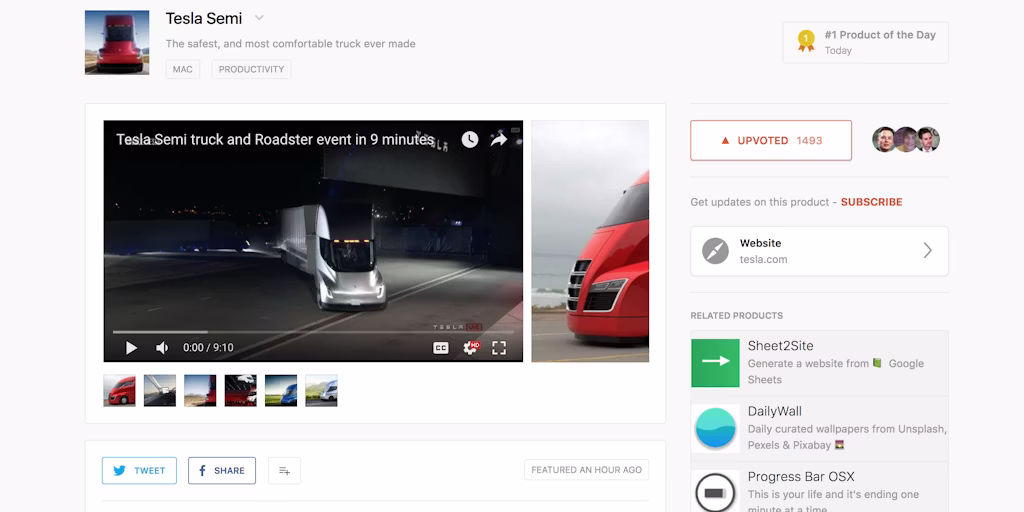Image resolution: width=1024 pixels, height=512 pixels.
Task: Toggle the UPVOTED 1493 button
Action: click(771, 140)
